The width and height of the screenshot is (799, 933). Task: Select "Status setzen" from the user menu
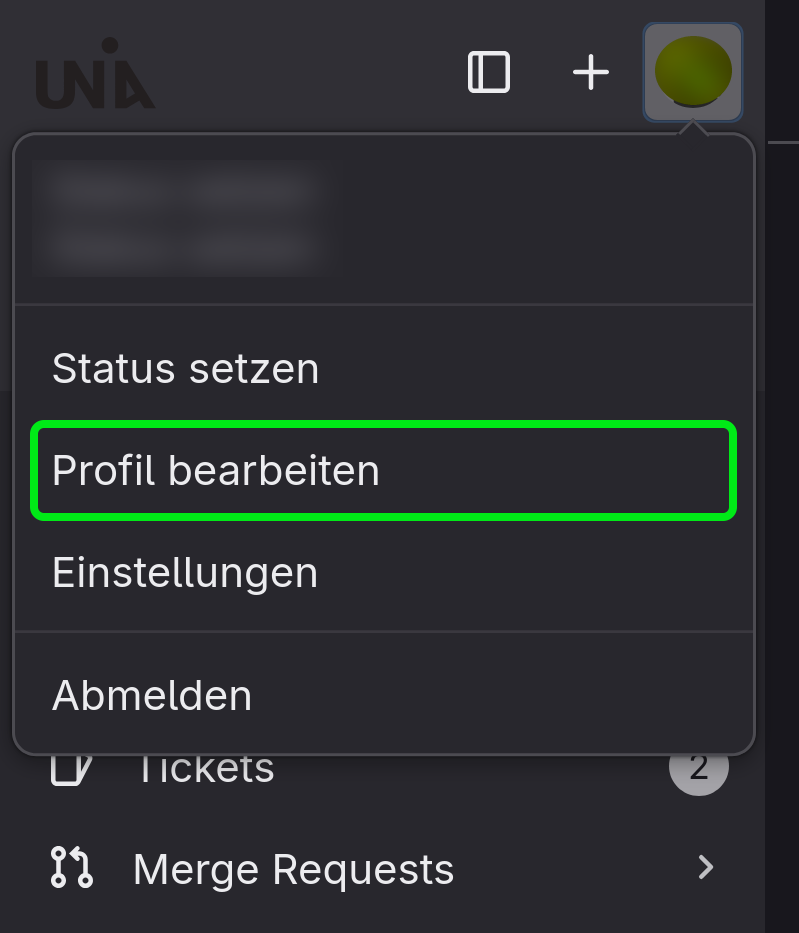[186, 369]
